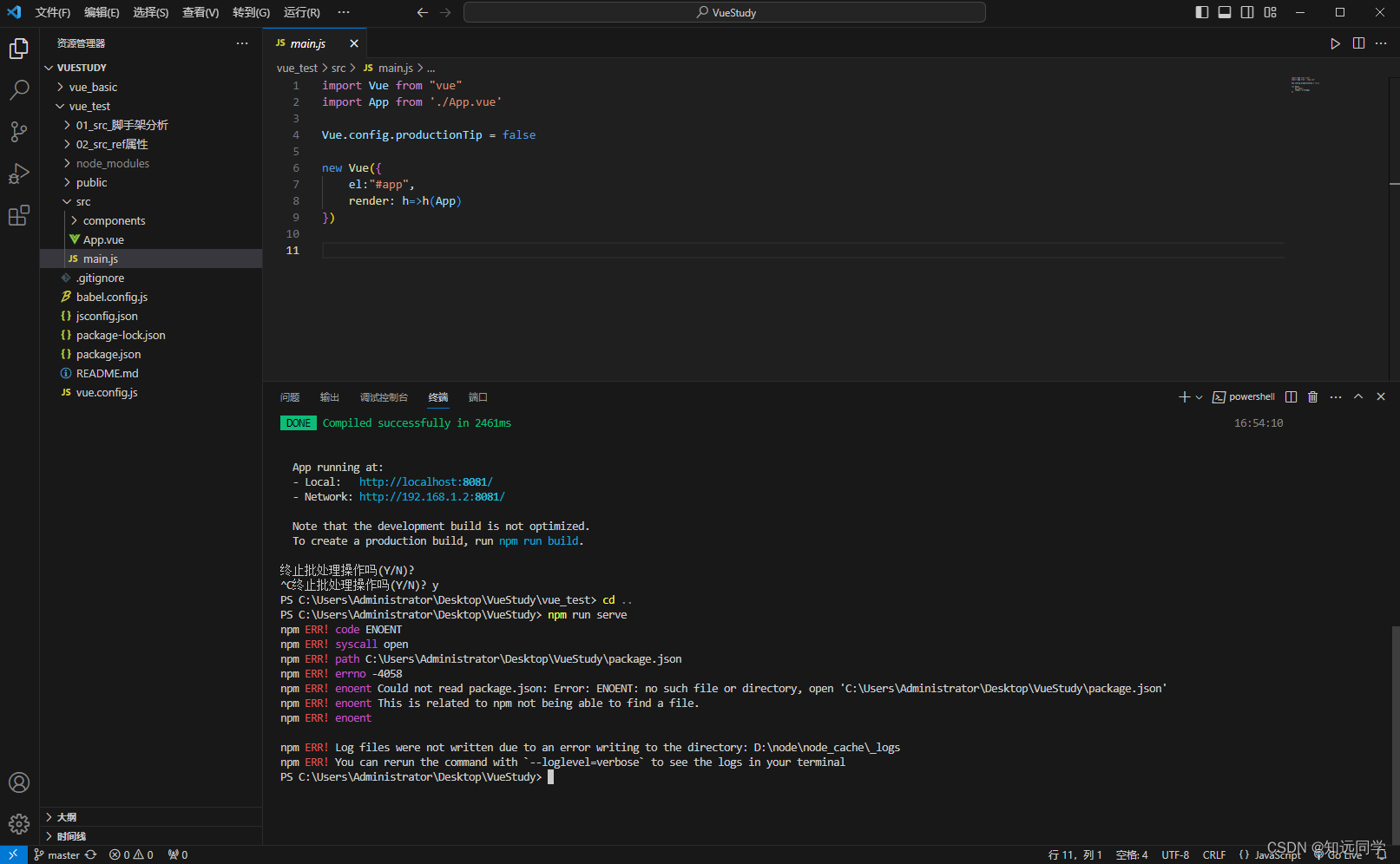Open the 文件(F) menu
Screen dimensions: 1400x864
click(53, 12)
